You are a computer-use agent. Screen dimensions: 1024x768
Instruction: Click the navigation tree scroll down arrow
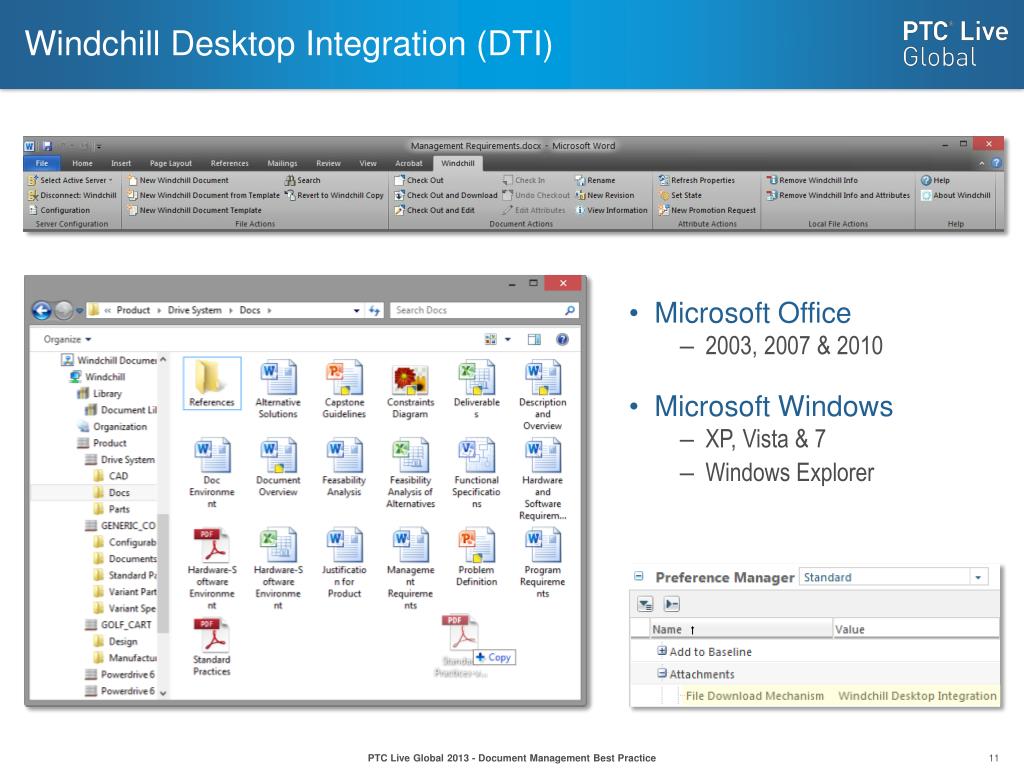[163, 693]
